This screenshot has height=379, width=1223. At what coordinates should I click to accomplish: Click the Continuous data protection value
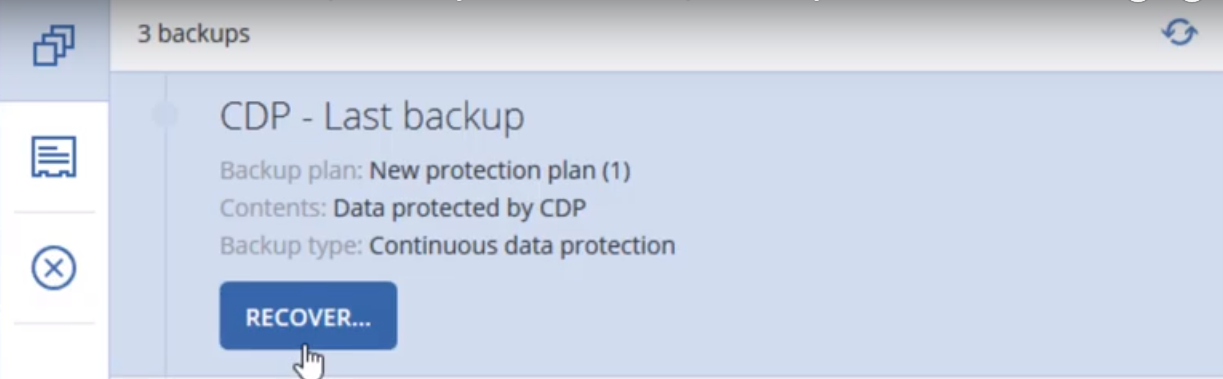pyautogui.click(x=522, y=245)
